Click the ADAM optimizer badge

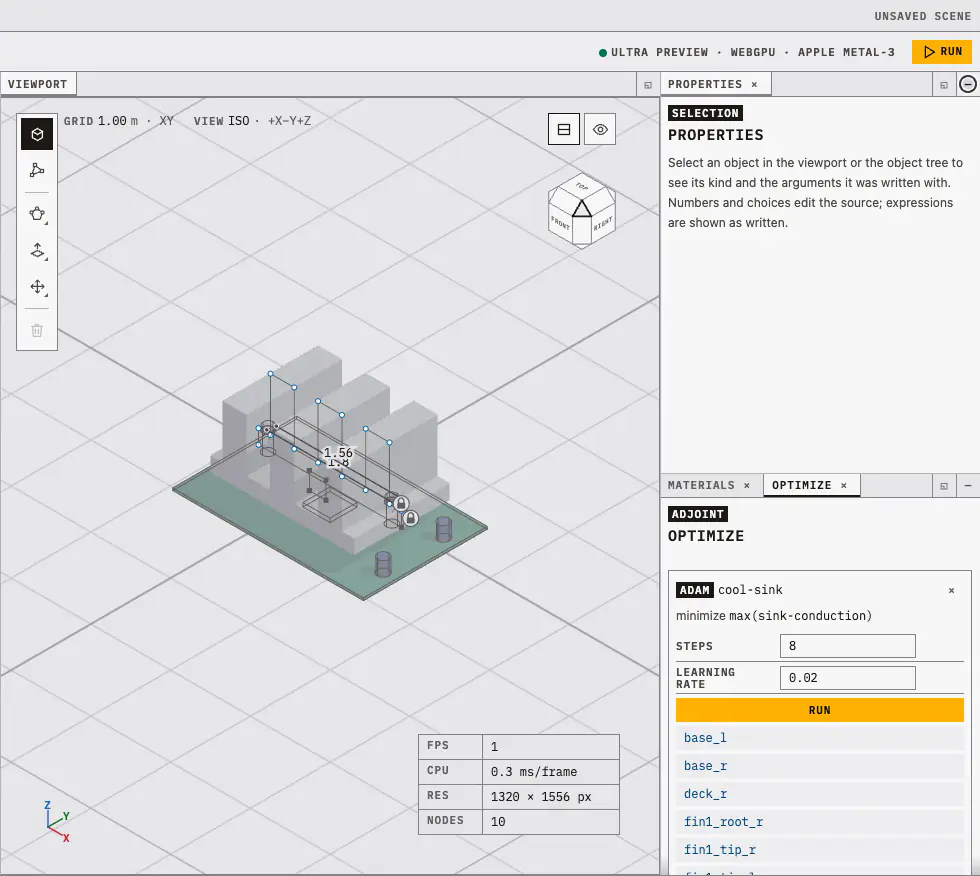pyautogui.click(x=694, y=590)
